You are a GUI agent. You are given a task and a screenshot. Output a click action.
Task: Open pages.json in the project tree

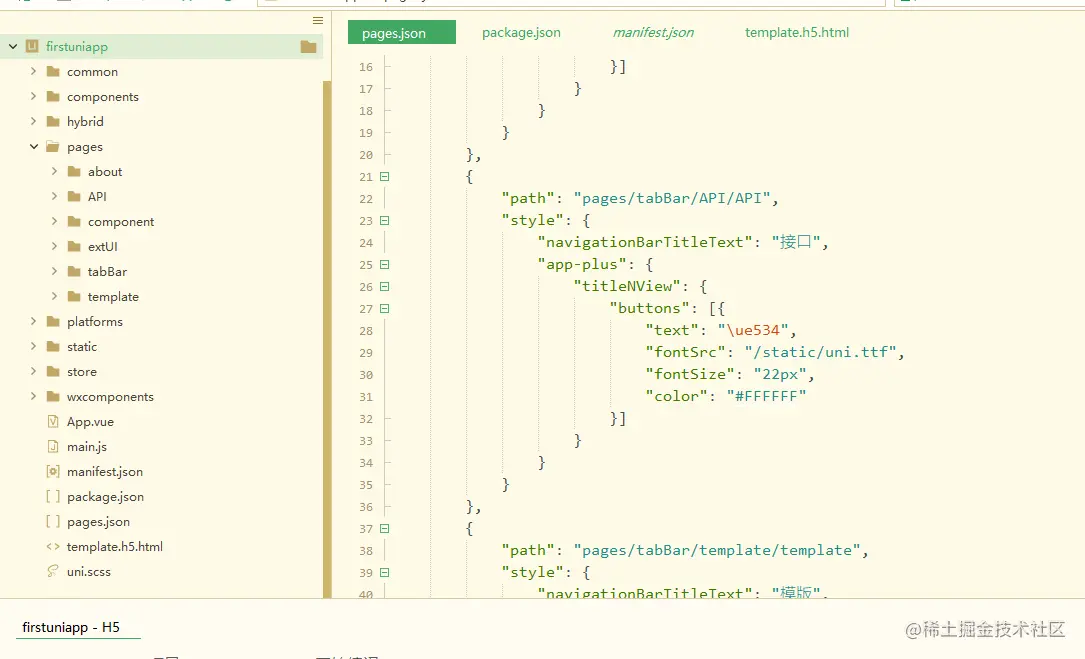98,522
